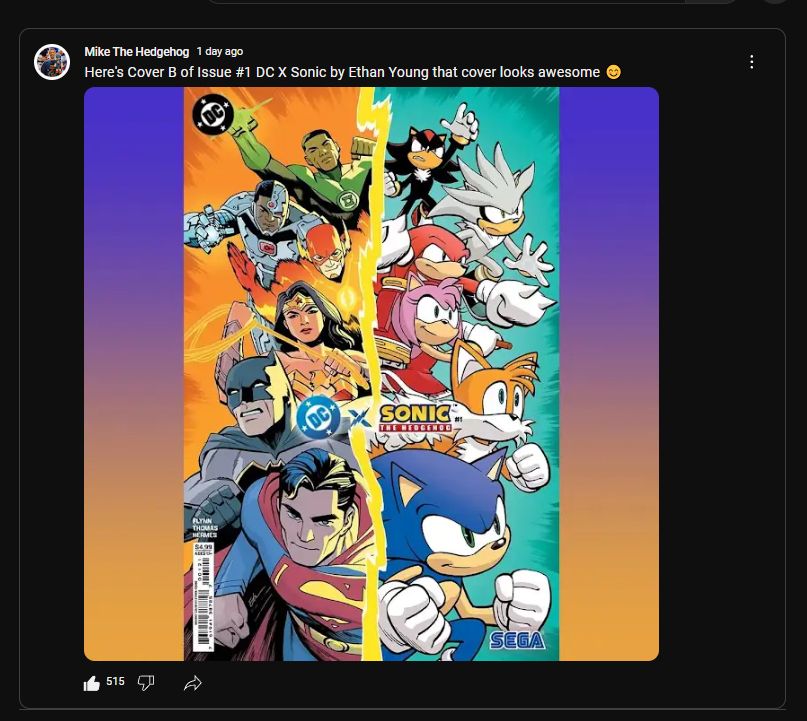Click the 515 like count

115,682
